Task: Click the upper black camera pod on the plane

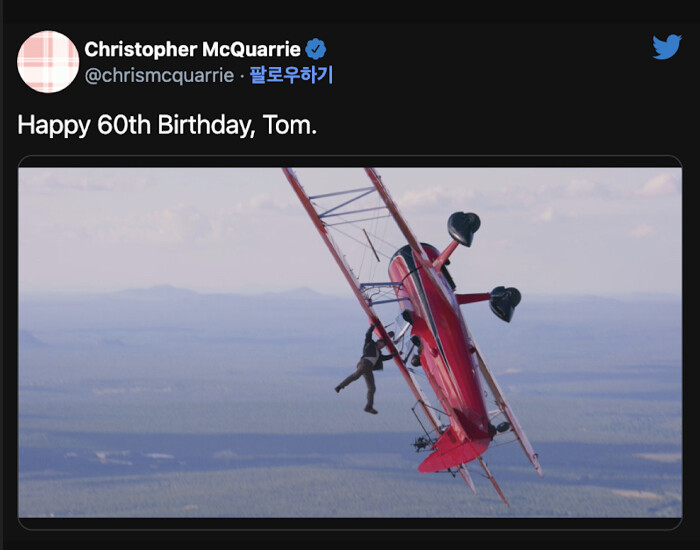Action: tap(464, 228)
